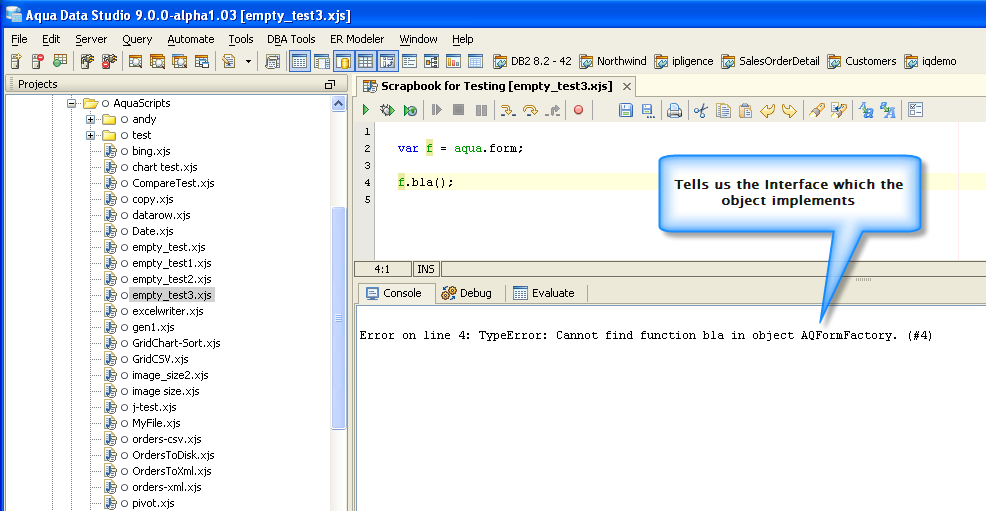This screenshot has height=511, width=986.
Task: Redo edit with the right yellow arrow
Action: pyautogui.click(x=789, y=111)
